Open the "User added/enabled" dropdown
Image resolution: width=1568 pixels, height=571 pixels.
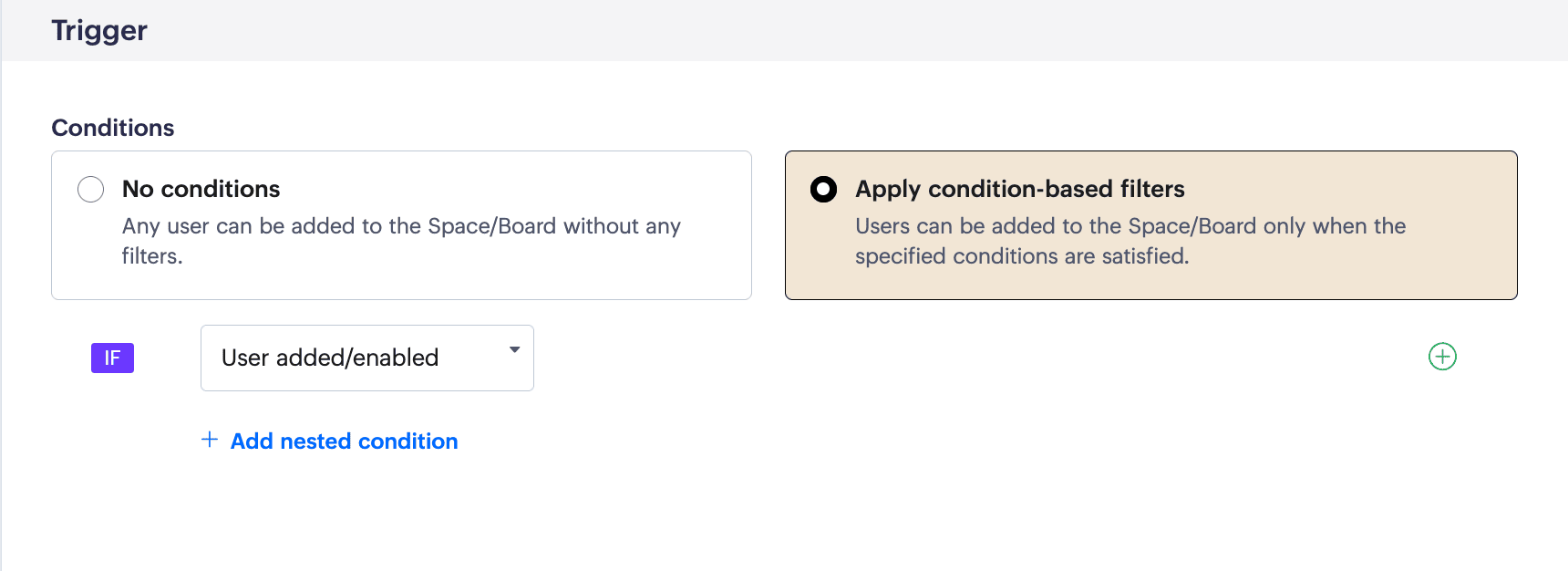[x=366, y=358]
